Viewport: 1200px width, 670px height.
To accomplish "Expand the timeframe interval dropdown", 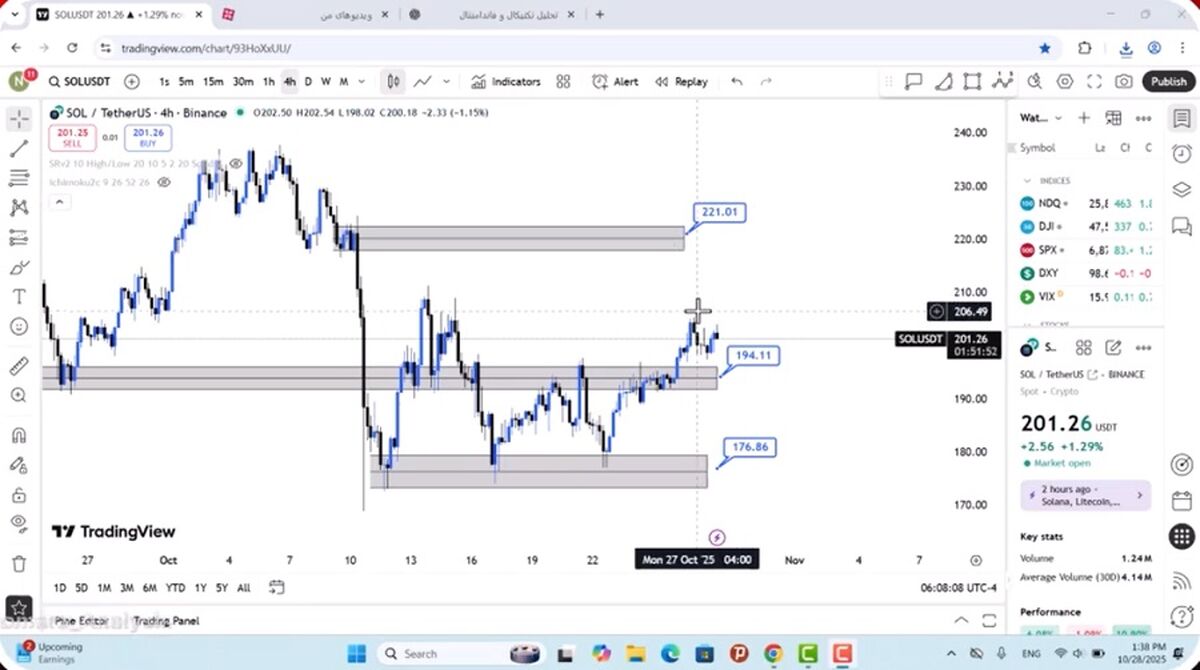I will click(362, 82).
